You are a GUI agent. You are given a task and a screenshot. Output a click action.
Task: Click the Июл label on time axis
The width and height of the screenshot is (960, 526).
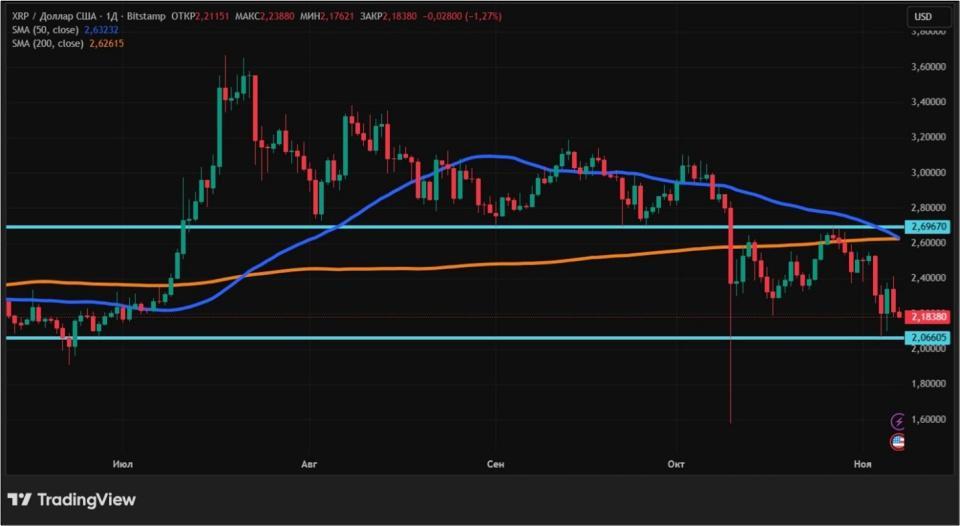(125, 464)
